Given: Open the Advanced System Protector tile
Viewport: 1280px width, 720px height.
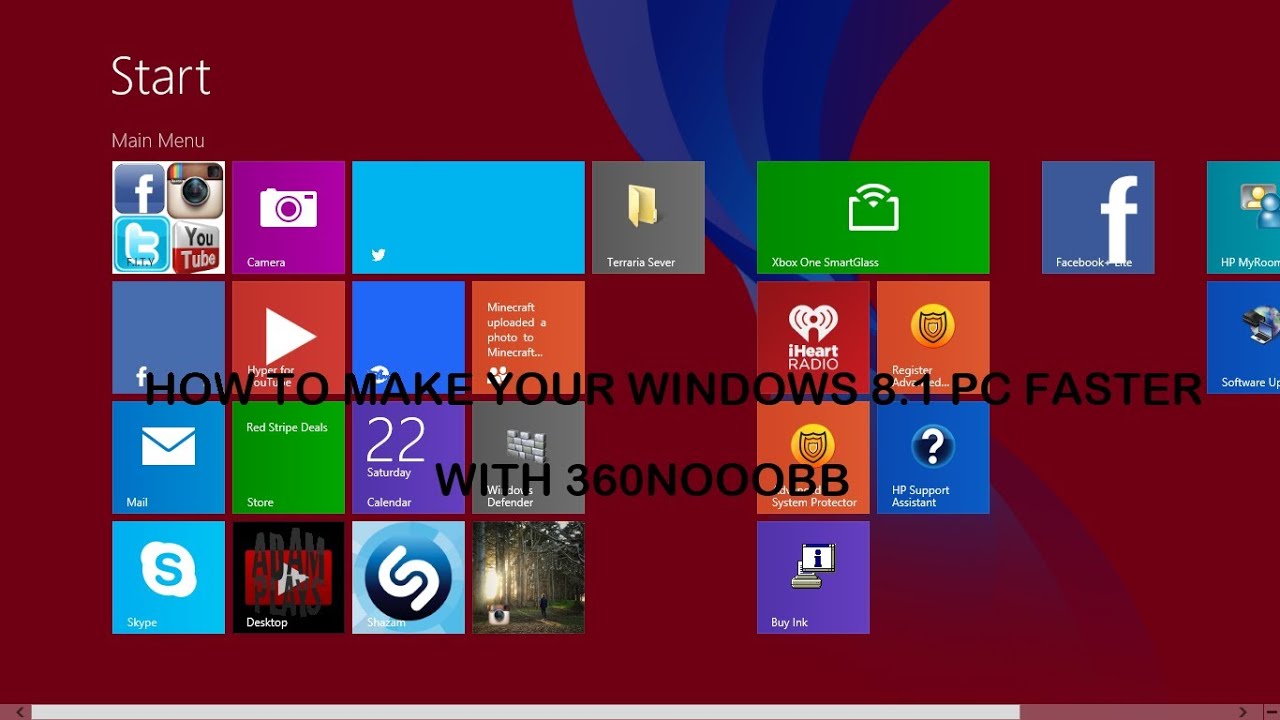Looking at the screenshot, I should point(813,457).
